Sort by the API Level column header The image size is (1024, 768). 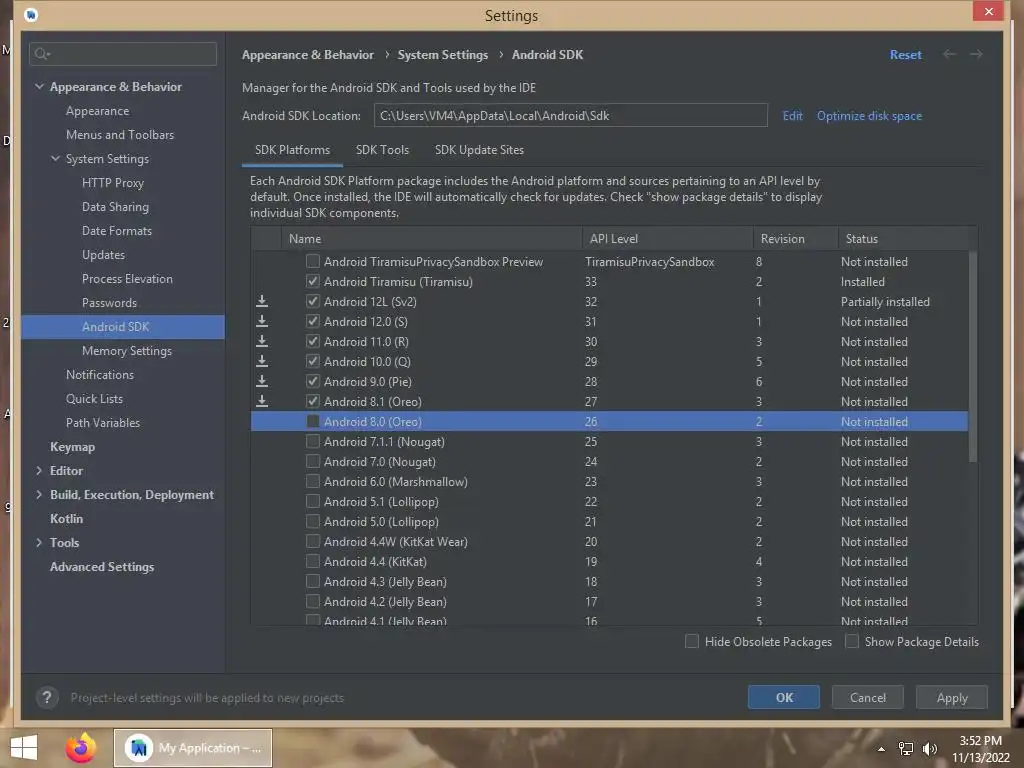[x=667, y=238]
